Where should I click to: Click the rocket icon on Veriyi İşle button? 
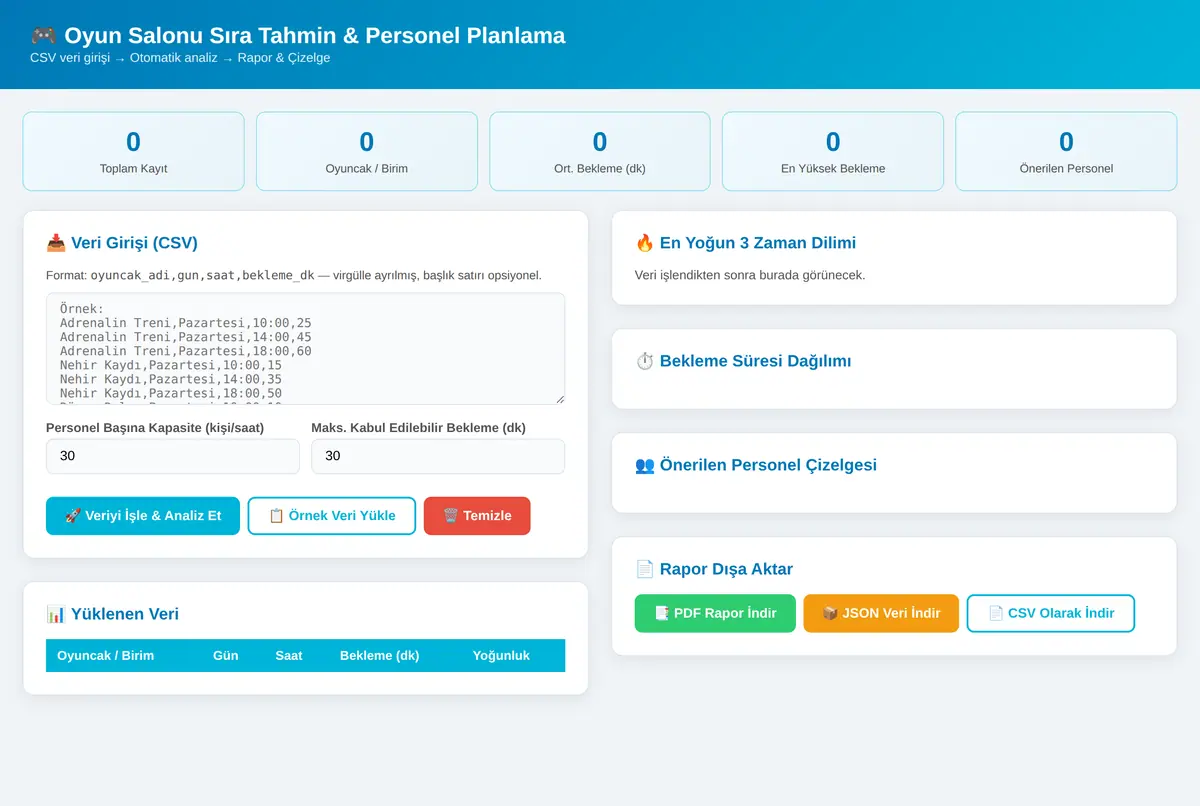click(x=72, y=516)
